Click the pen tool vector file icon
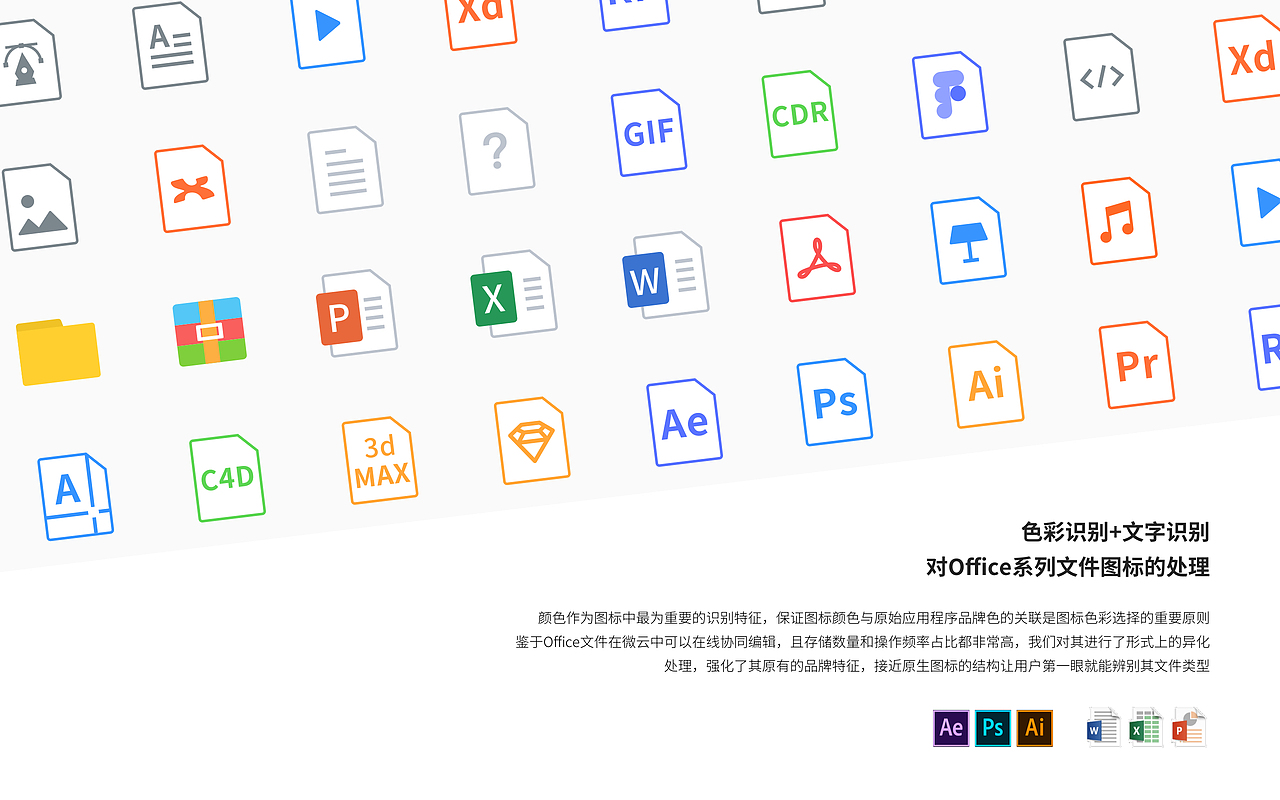This screenshot has width=1280, height=800. (27, 62)
